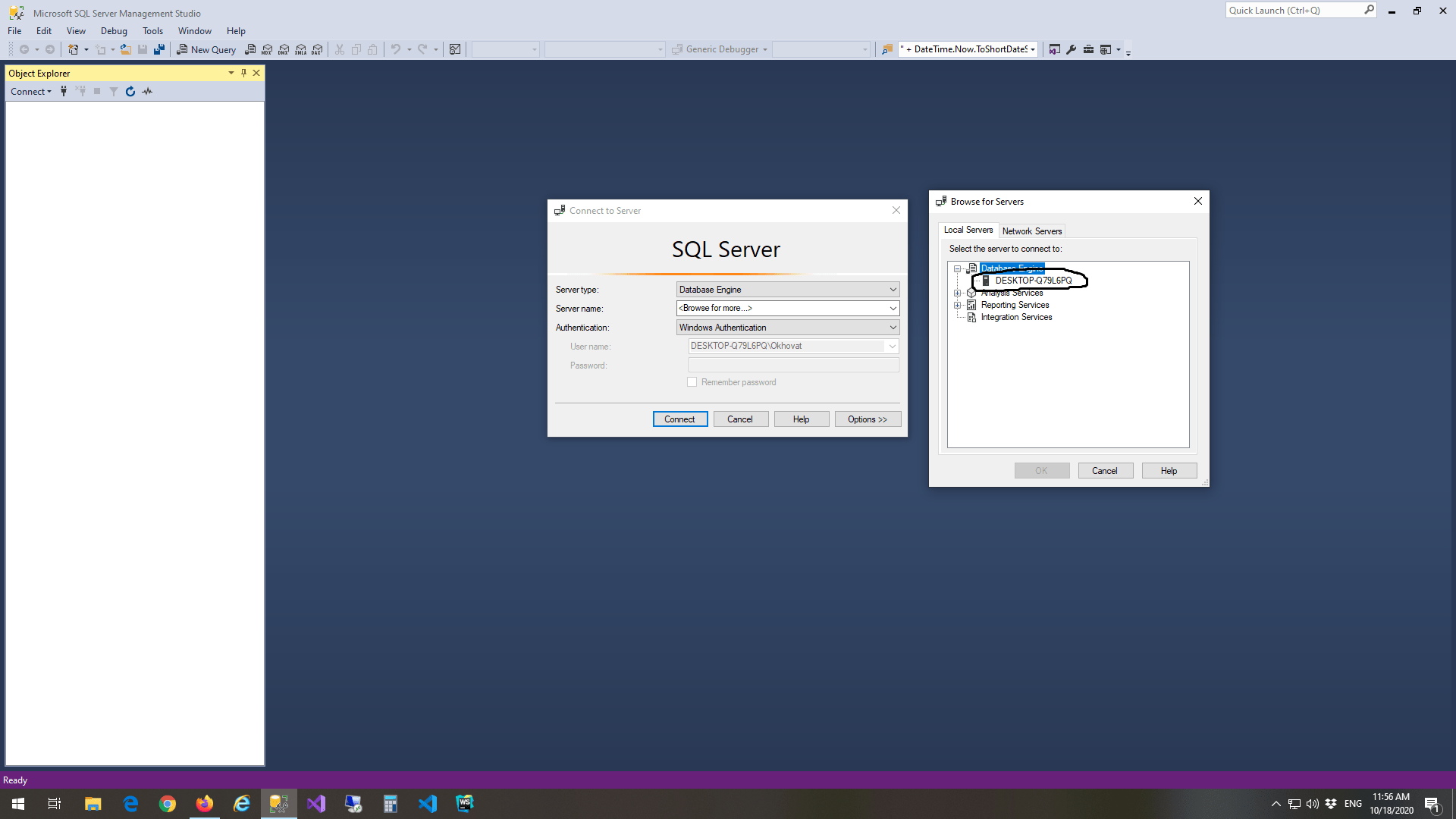Click the Save All toolbar icon

pyautogui.click(x=159, y=49)
